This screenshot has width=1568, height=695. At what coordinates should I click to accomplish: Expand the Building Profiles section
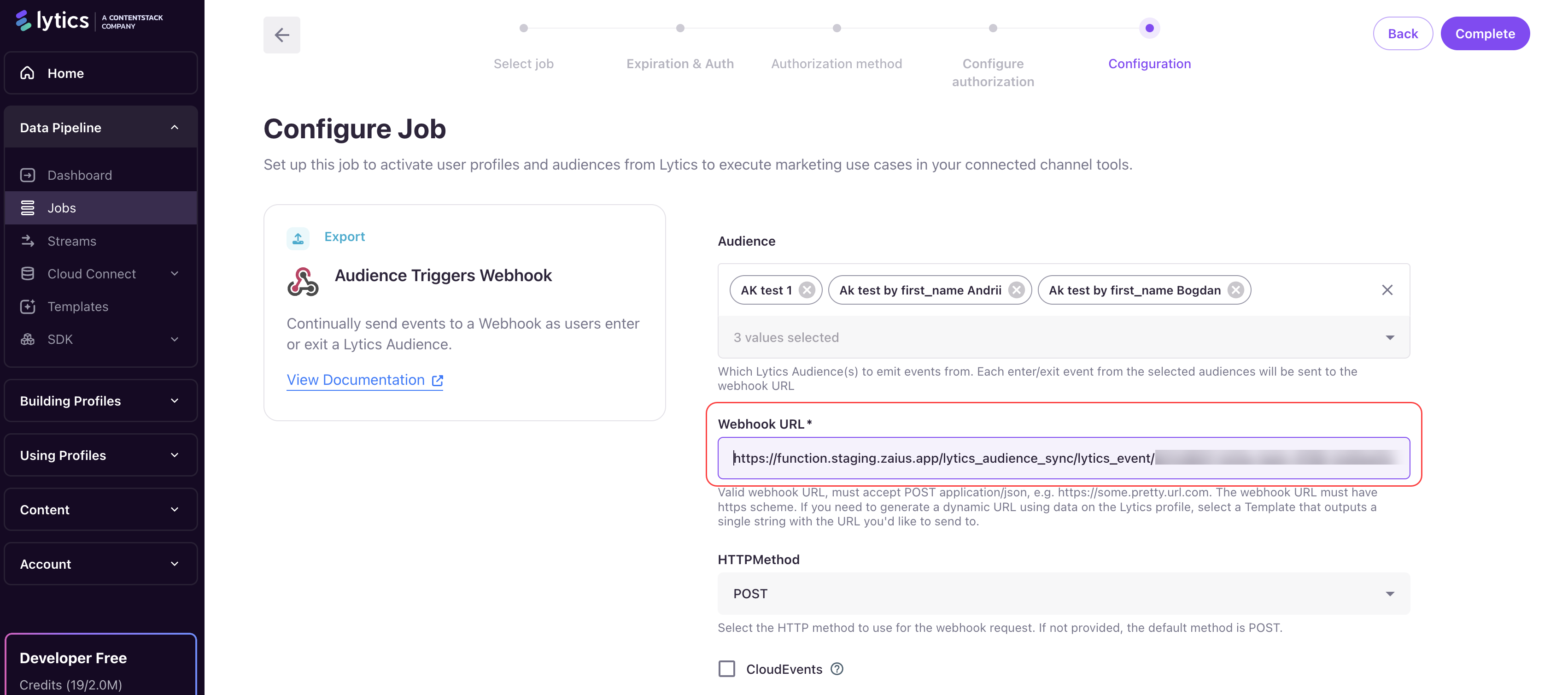[100, 401]
